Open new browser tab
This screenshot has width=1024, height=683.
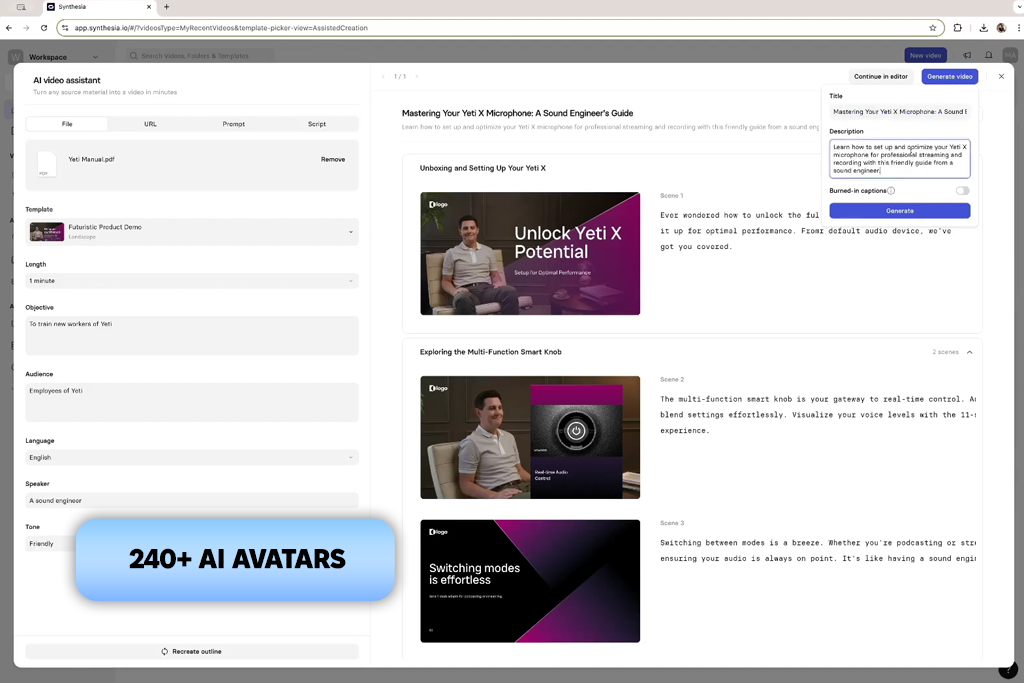coord(167,7)
